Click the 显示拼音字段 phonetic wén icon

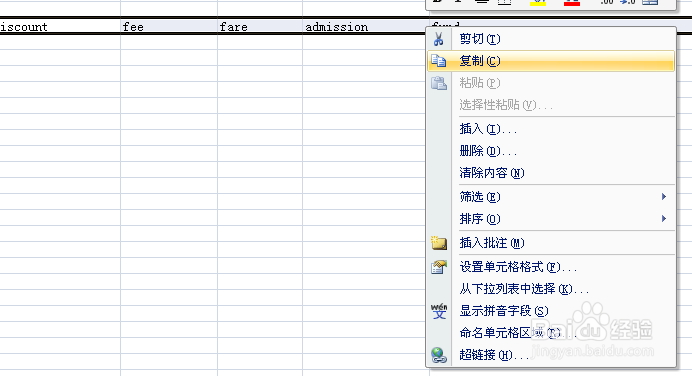[439, 311]
